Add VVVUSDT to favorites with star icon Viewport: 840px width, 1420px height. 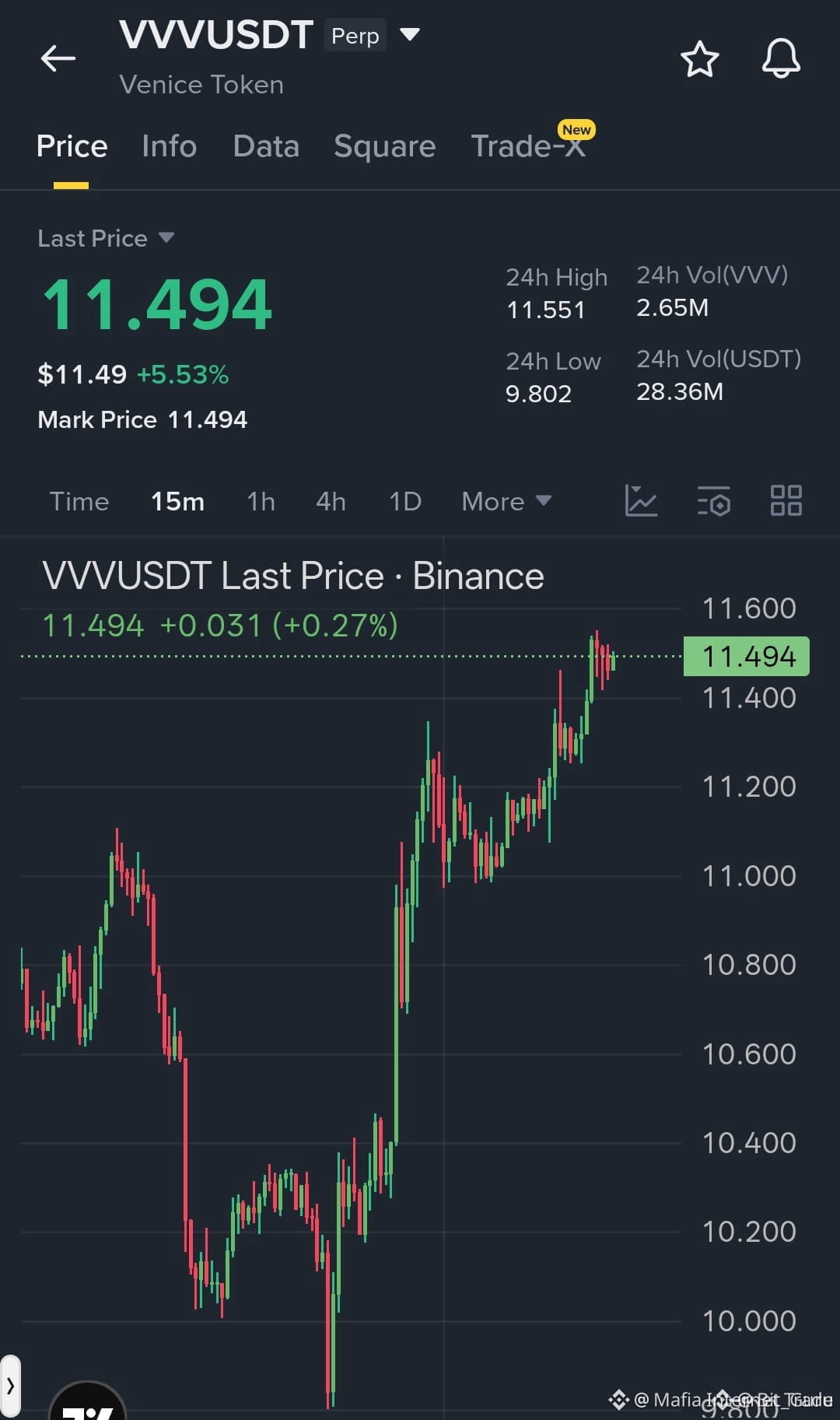tap(699, 59)
